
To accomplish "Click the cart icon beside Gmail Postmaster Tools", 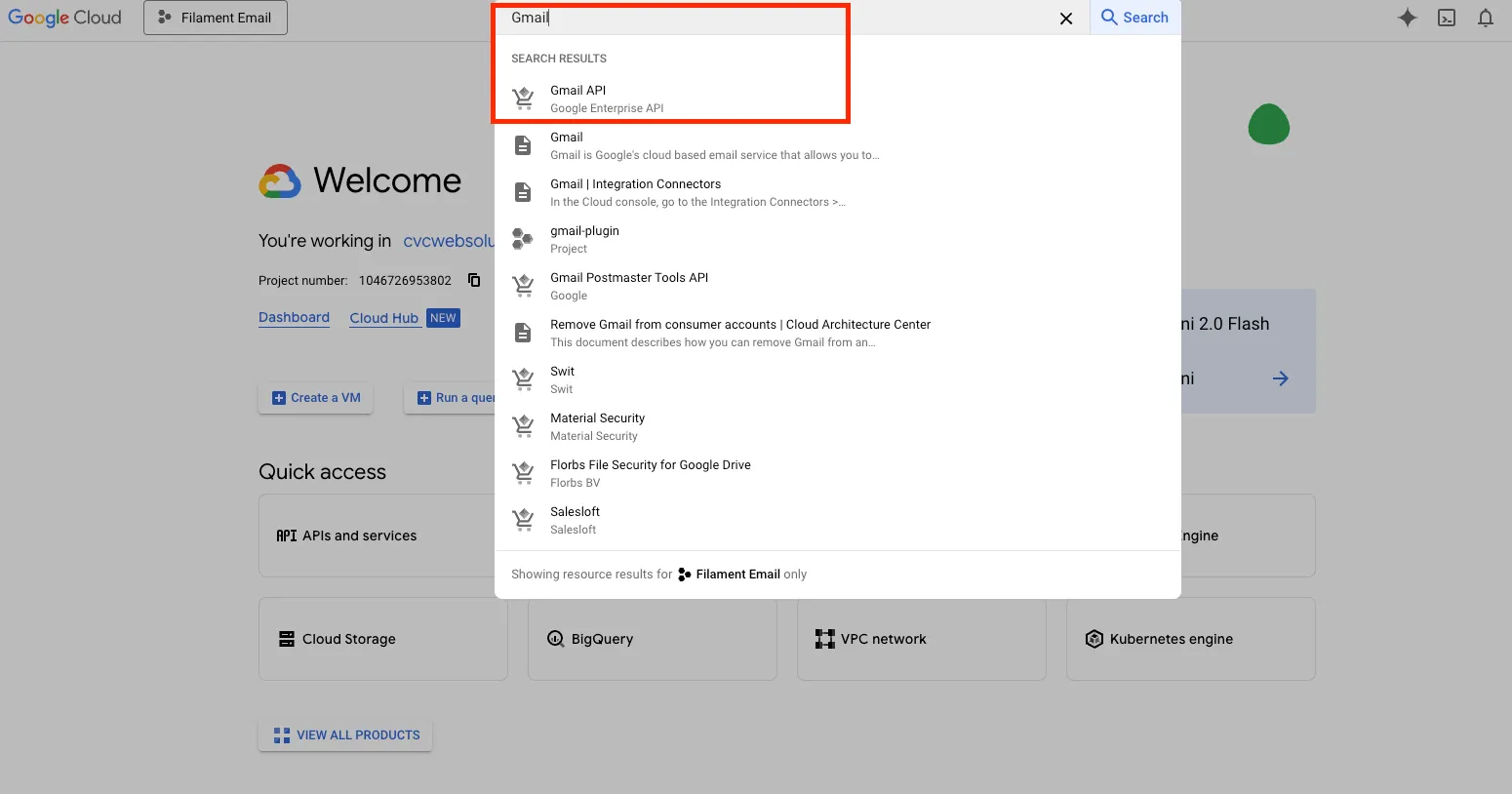I will (x=524, y=286).
